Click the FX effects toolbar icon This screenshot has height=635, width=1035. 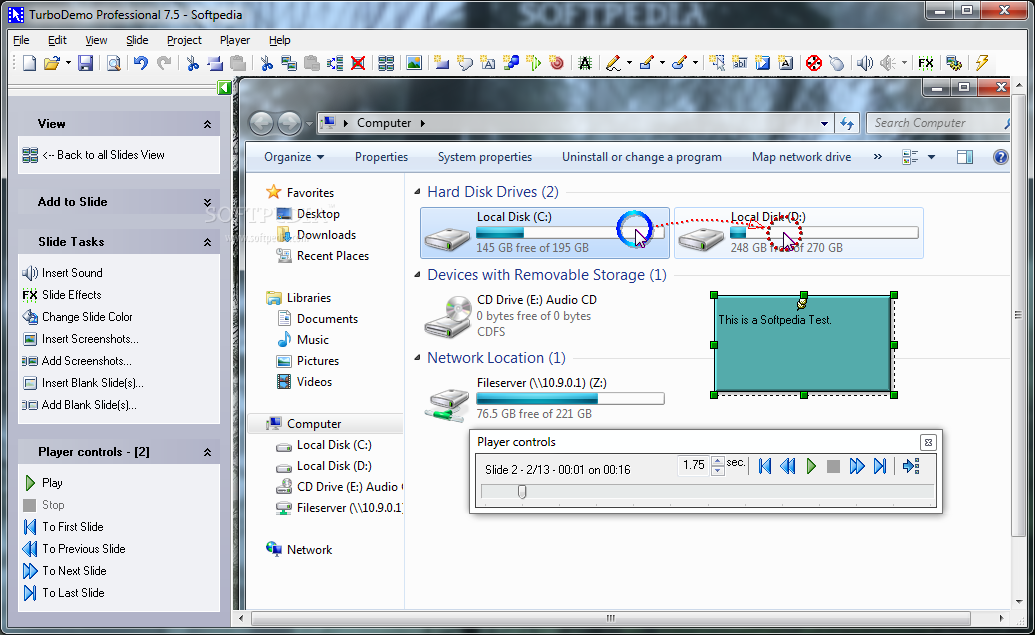click(925, 63)
